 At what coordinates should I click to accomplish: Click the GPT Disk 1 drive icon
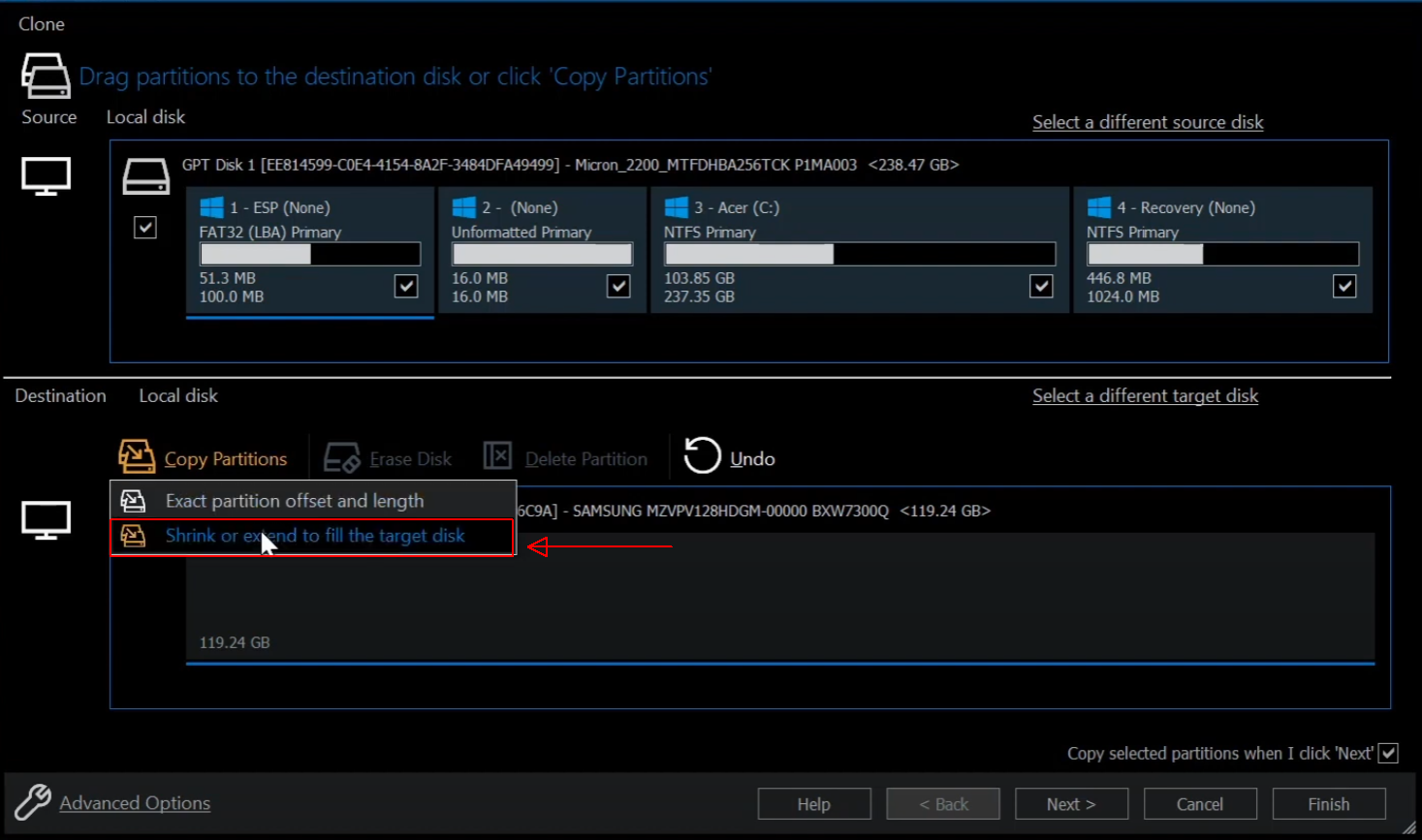145,176
